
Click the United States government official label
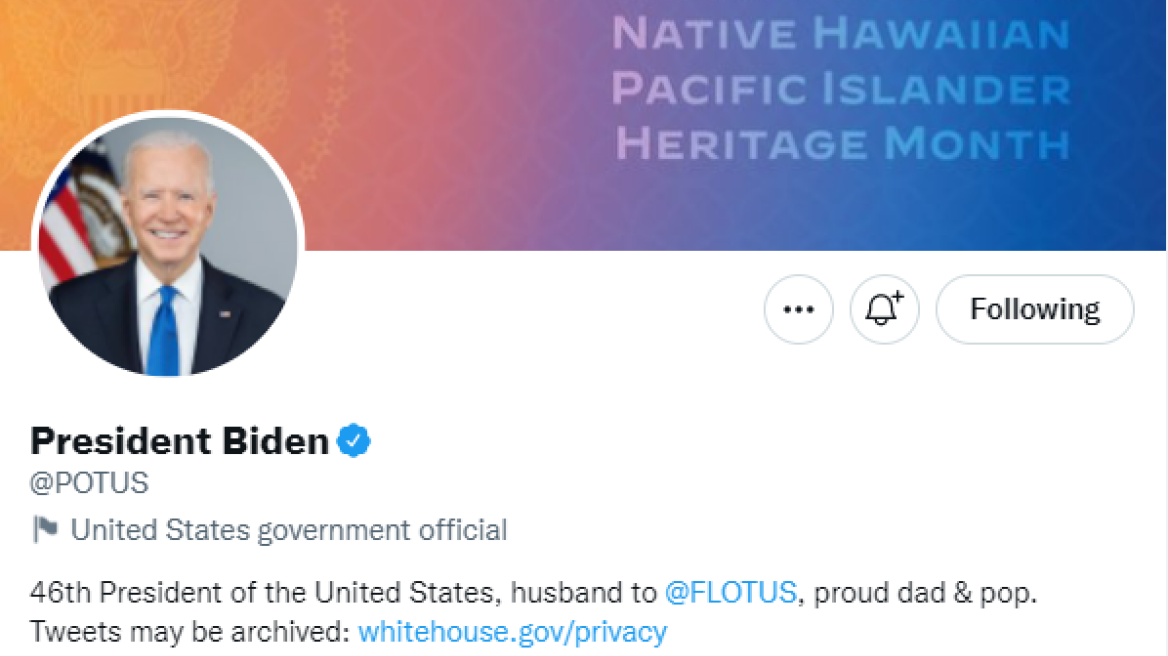pos(289,529)
